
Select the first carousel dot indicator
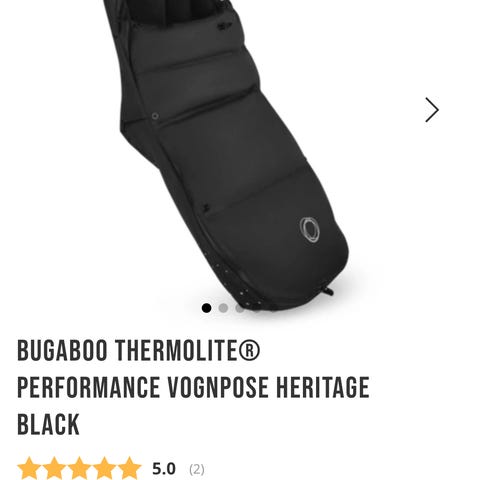(x=206, y=308)
